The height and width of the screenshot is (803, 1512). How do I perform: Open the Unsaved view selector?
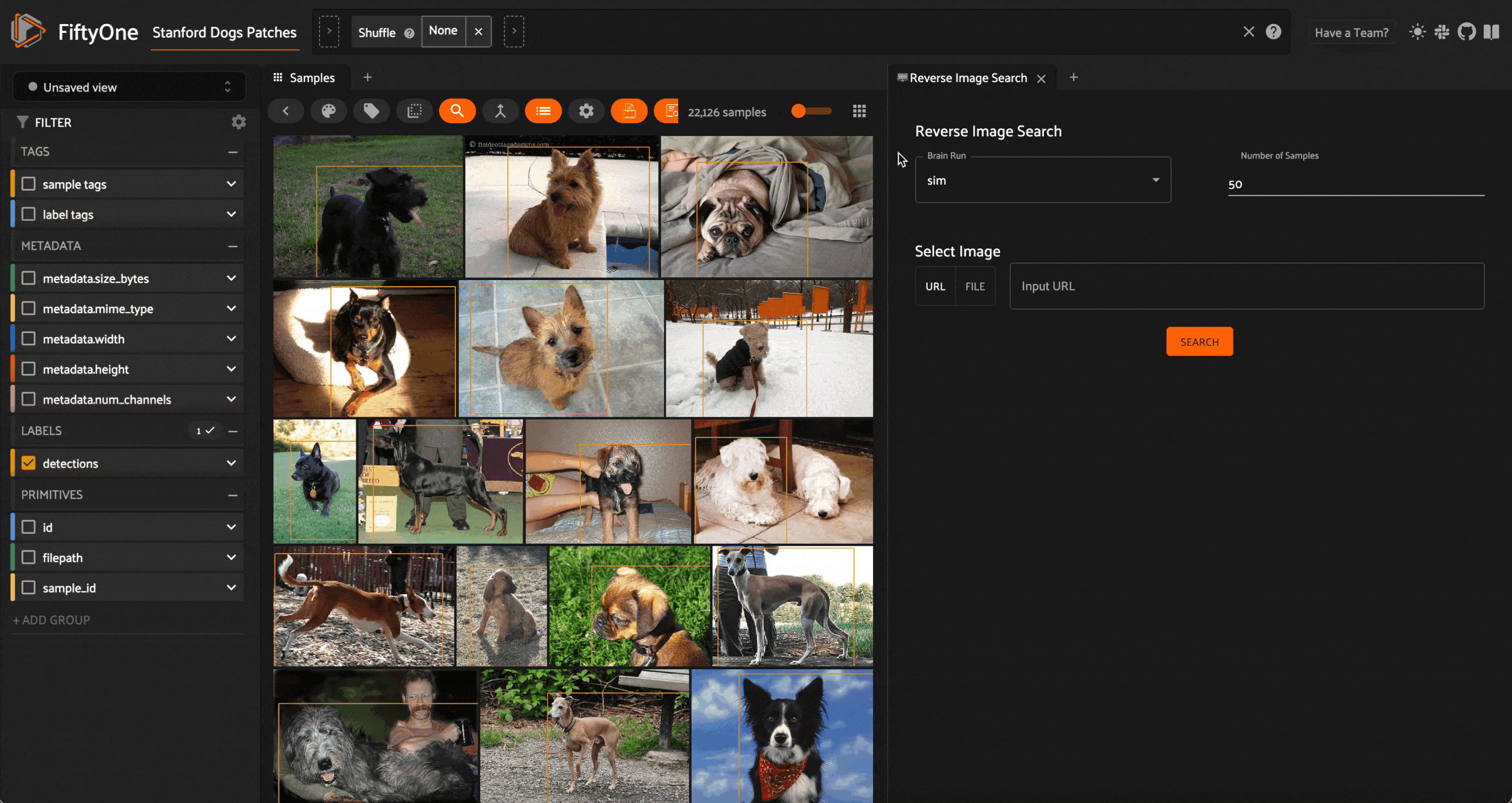[129, 88]
